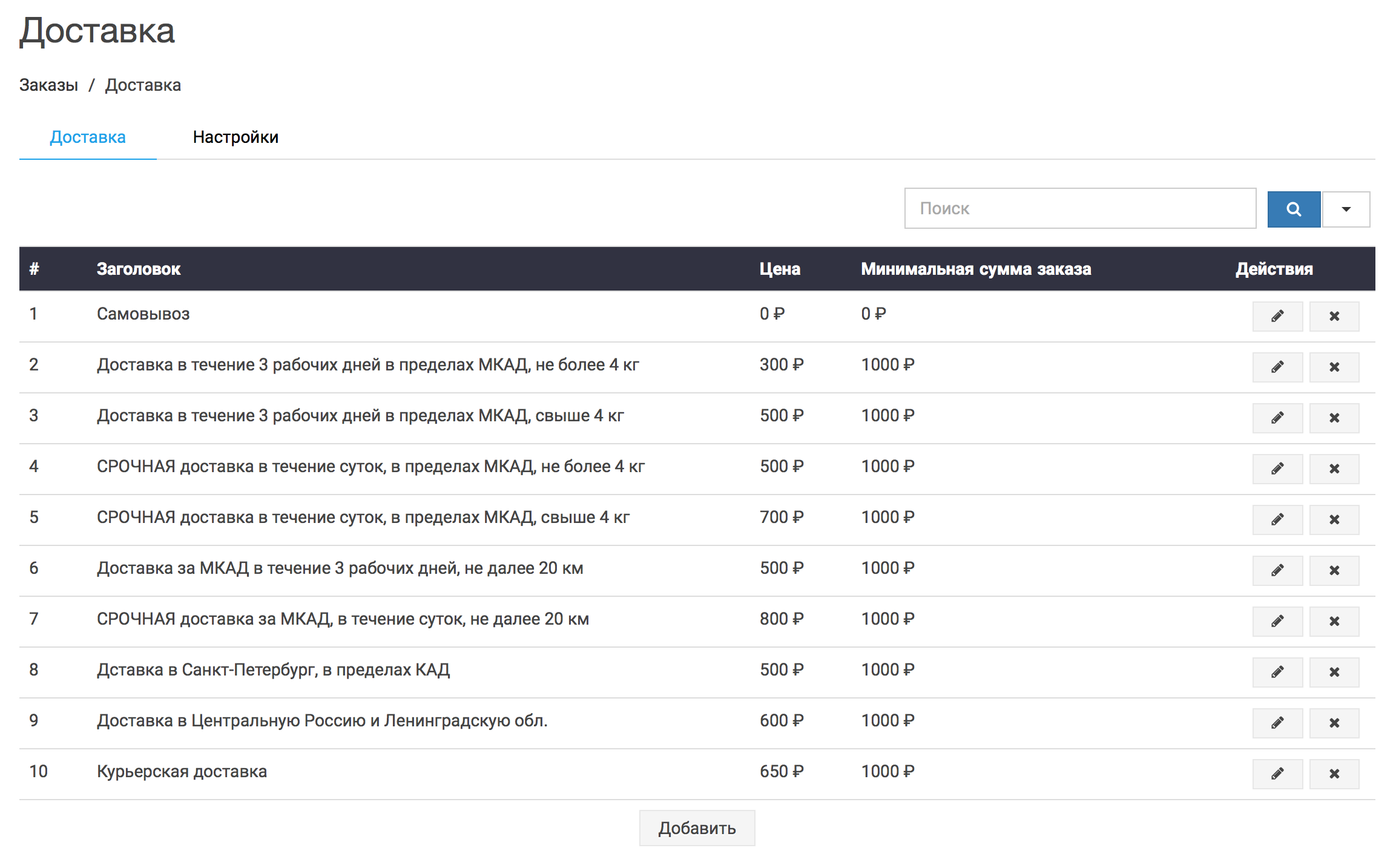Delete the Центральную Россию delivery row
This screenshot has height=868, width=1396.
coord(1334,723)
